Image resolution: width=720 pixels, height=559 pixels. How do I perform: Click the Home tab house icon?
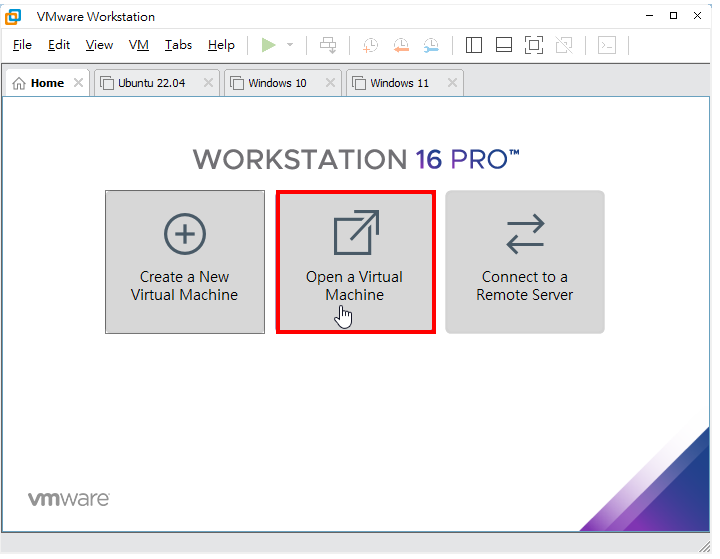19,84
